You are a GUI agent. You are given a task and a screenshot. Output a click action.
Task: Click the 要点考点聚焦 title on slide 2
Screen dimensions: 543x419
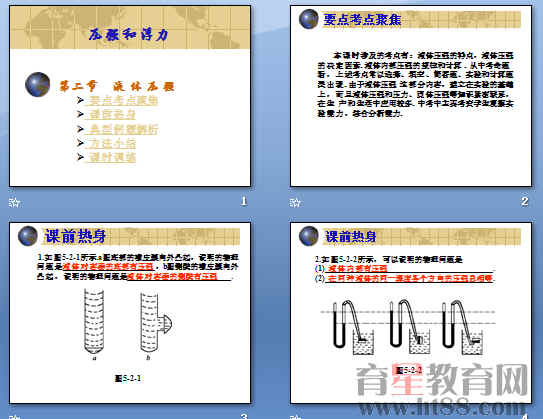coord(362,19)
